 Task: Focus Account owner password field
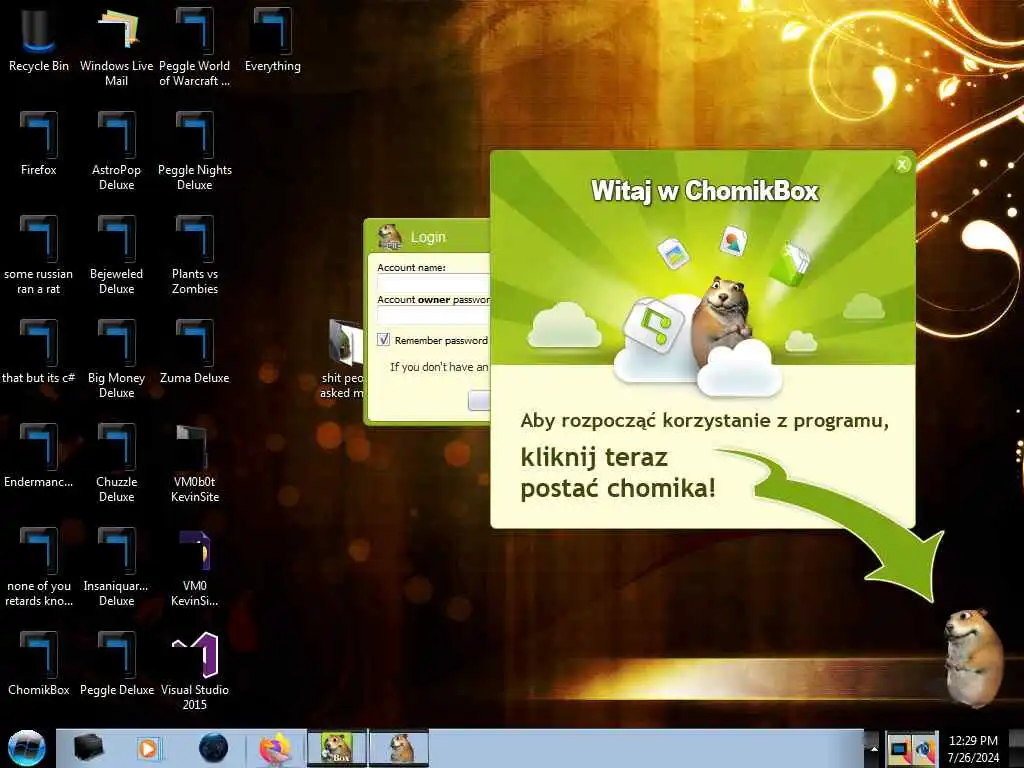click(x=434, y=315)
